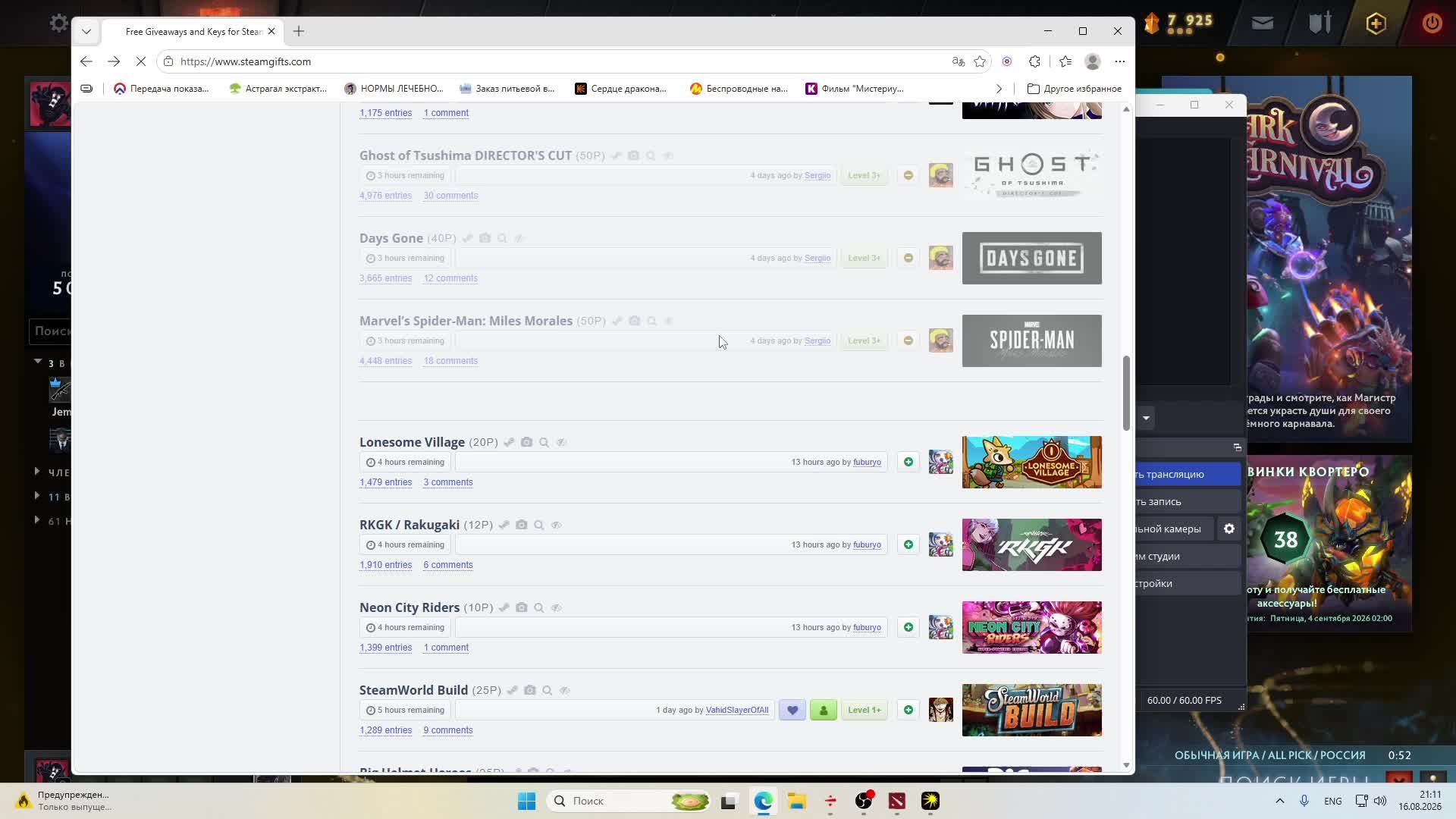Hide Ghost of Tsushima with eye icon

(668, 155)
